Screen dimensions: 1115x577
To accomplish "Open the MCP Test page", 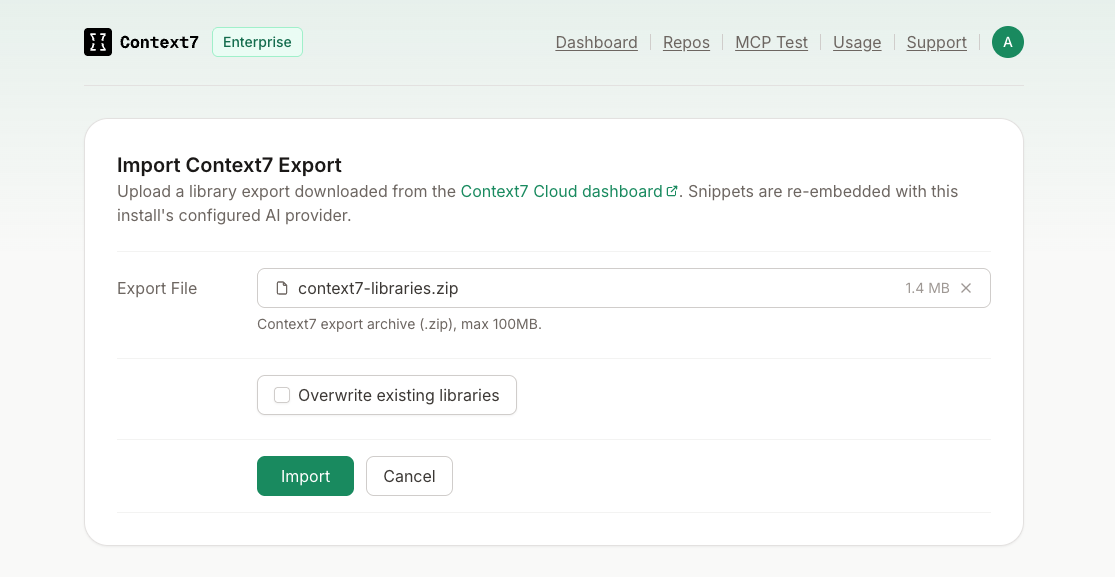I will 772,43.
